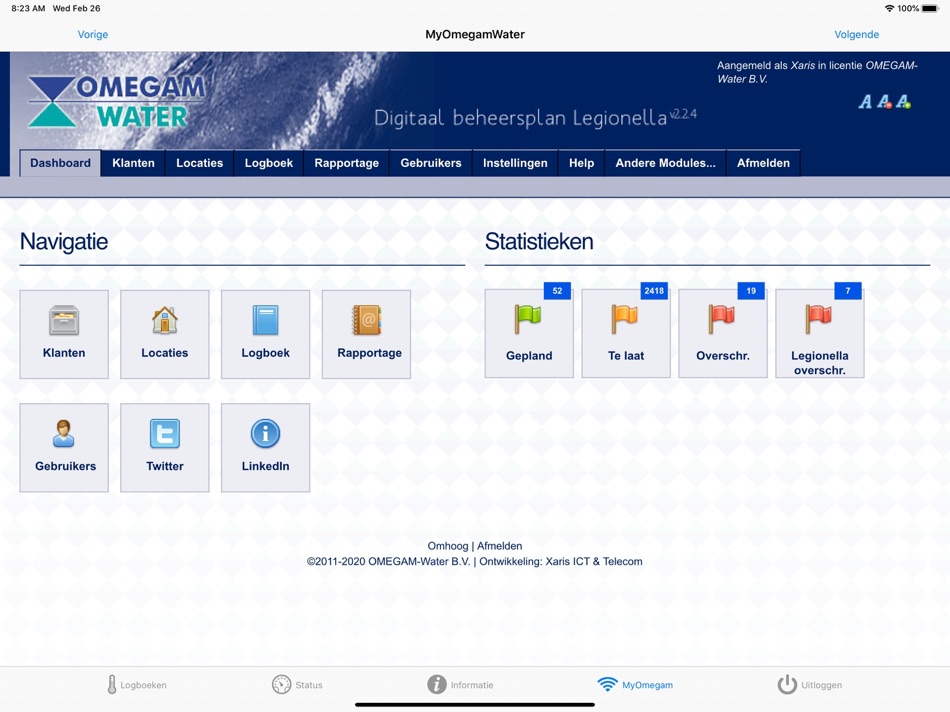Click the MyOmegamWater title
This screenshot has height=712, width=950.
pyautogui.click(x=475, y=35)
